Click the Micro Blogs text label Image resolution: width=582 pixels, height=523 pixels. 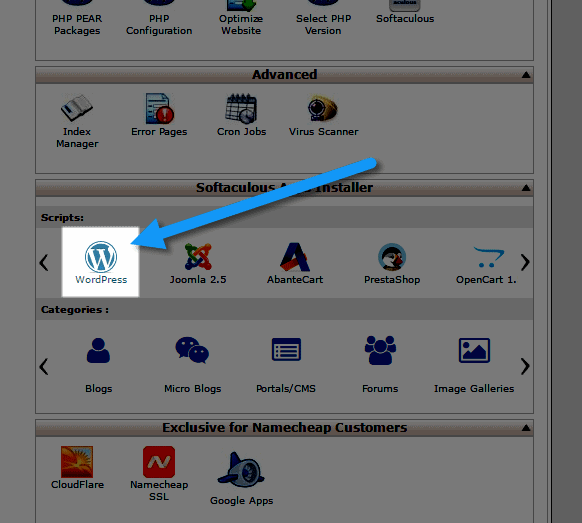click(x=192, y=389)
